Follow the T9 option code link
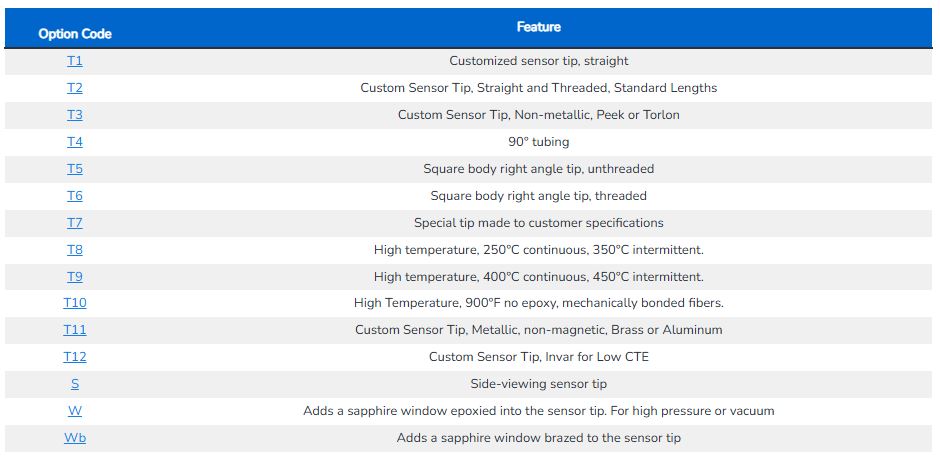The height and width of the screenshot is (460, 940). [75, 277]
